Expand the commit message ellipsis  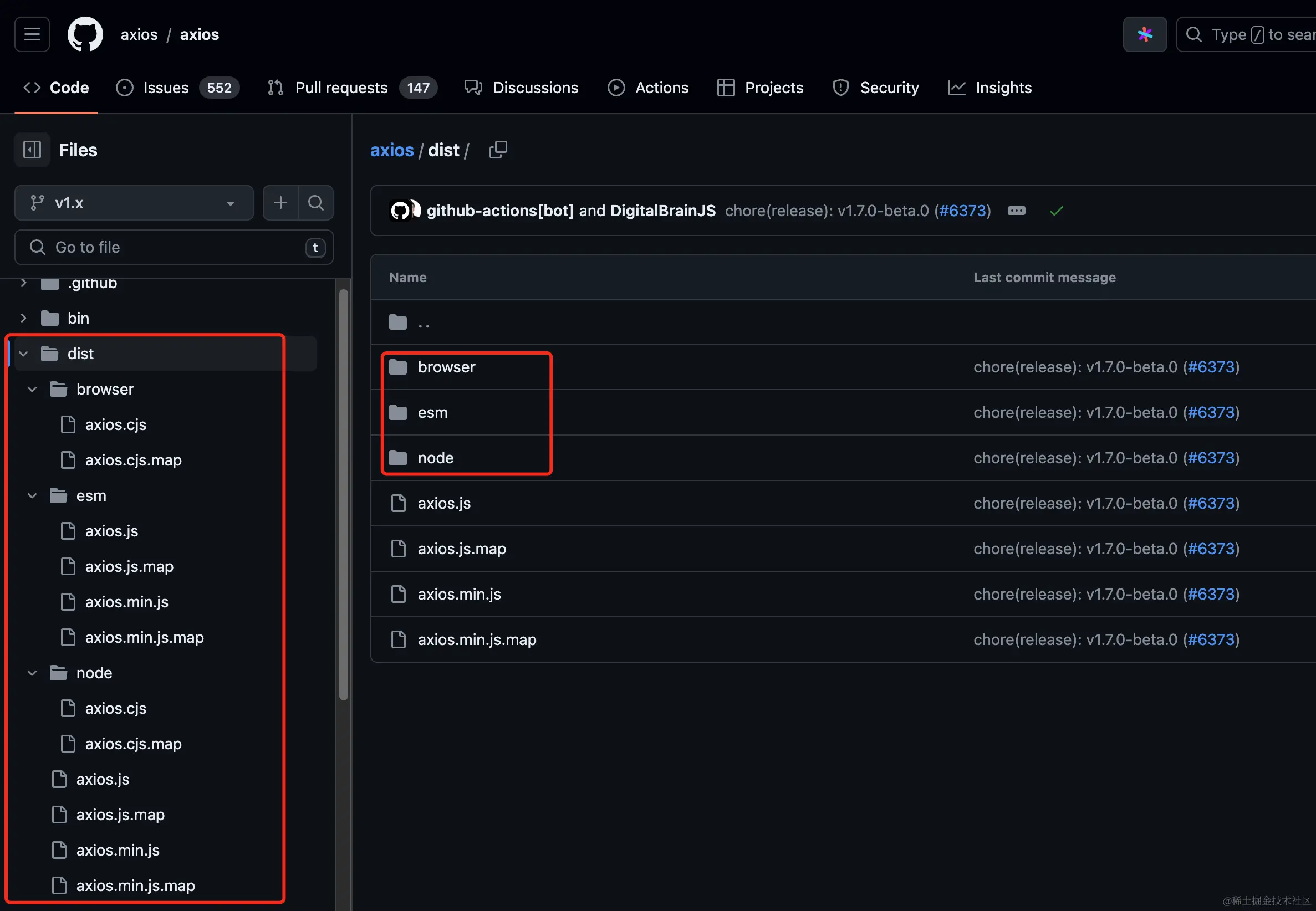[x=1016, y=211]
